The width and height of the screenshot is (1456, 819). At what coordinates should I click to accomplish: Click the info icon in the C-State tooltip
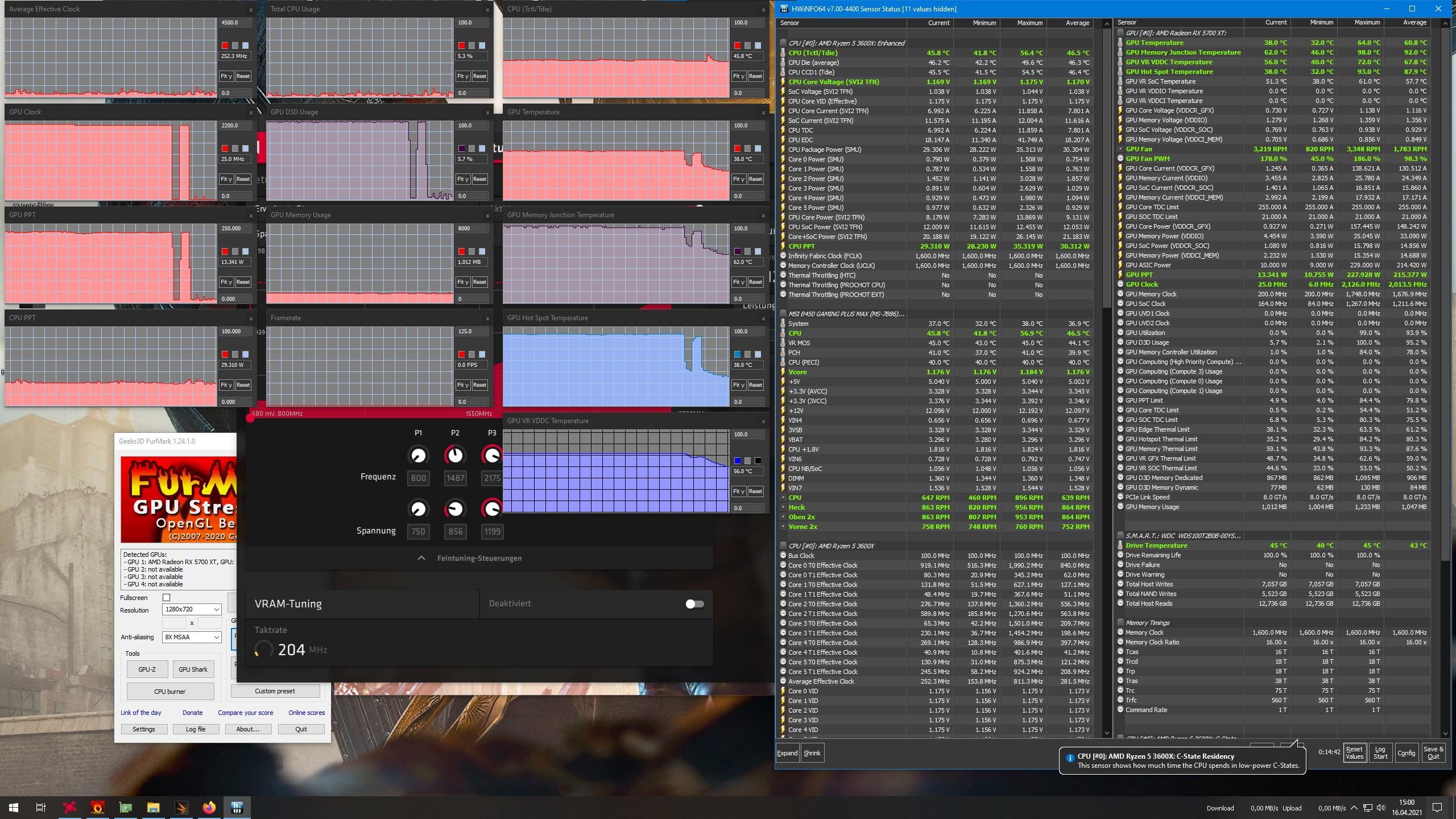[1069, 757]
